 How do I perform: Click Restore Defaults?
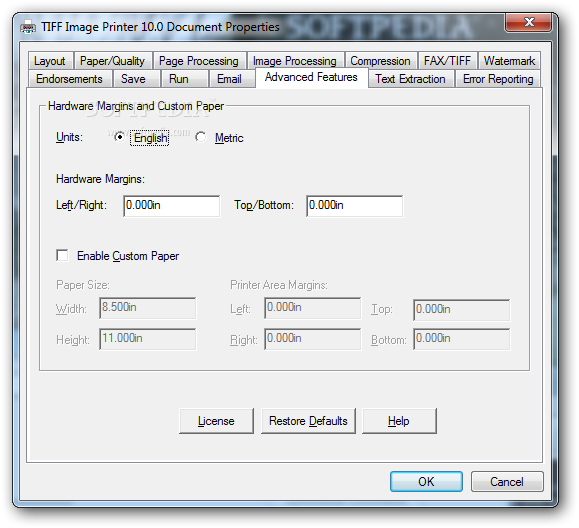pyautogui.click(x=308, y=421)
